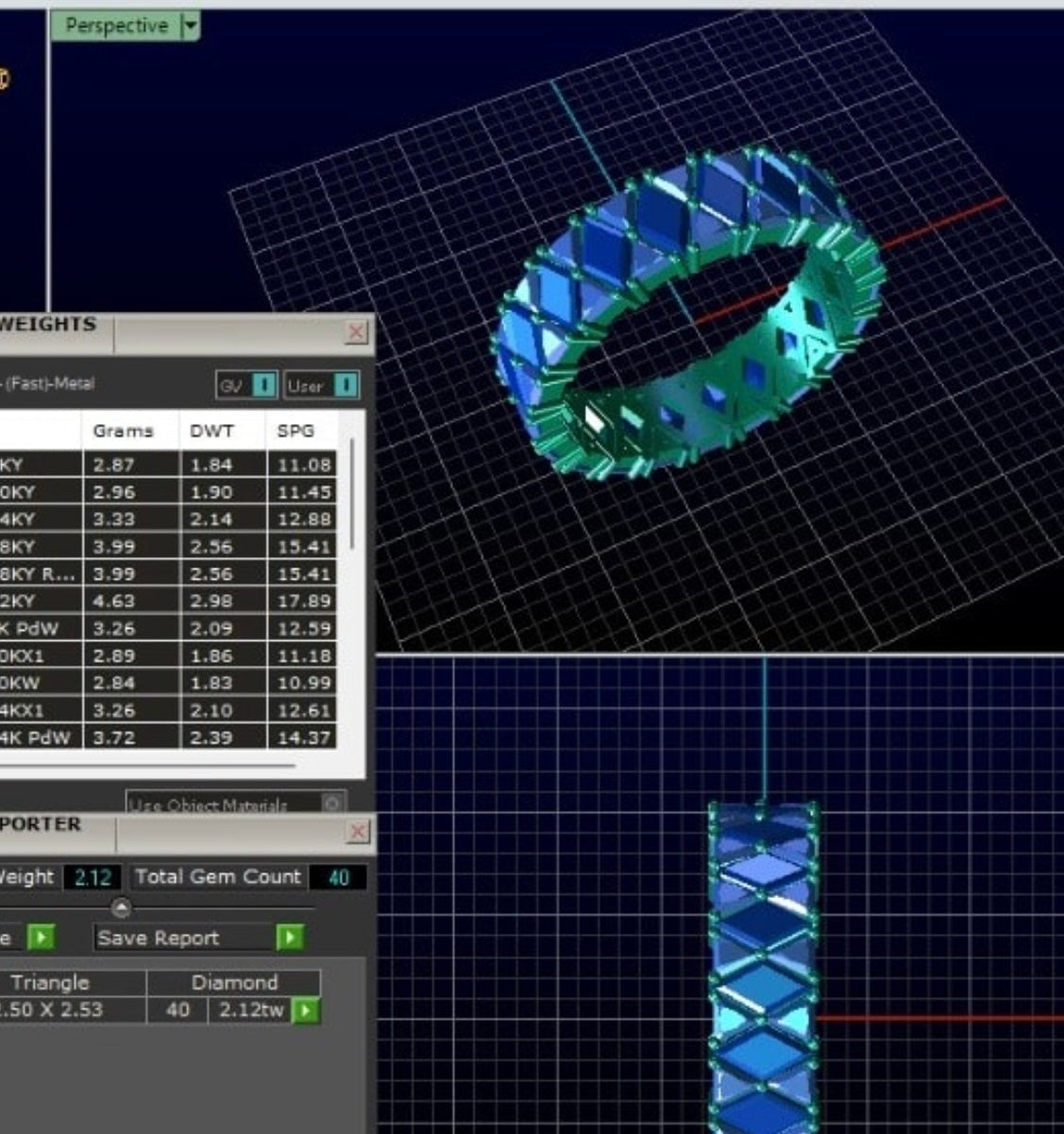The image size is (1064, 1134).
Task: Close the Weights panel
Action: 356,332
